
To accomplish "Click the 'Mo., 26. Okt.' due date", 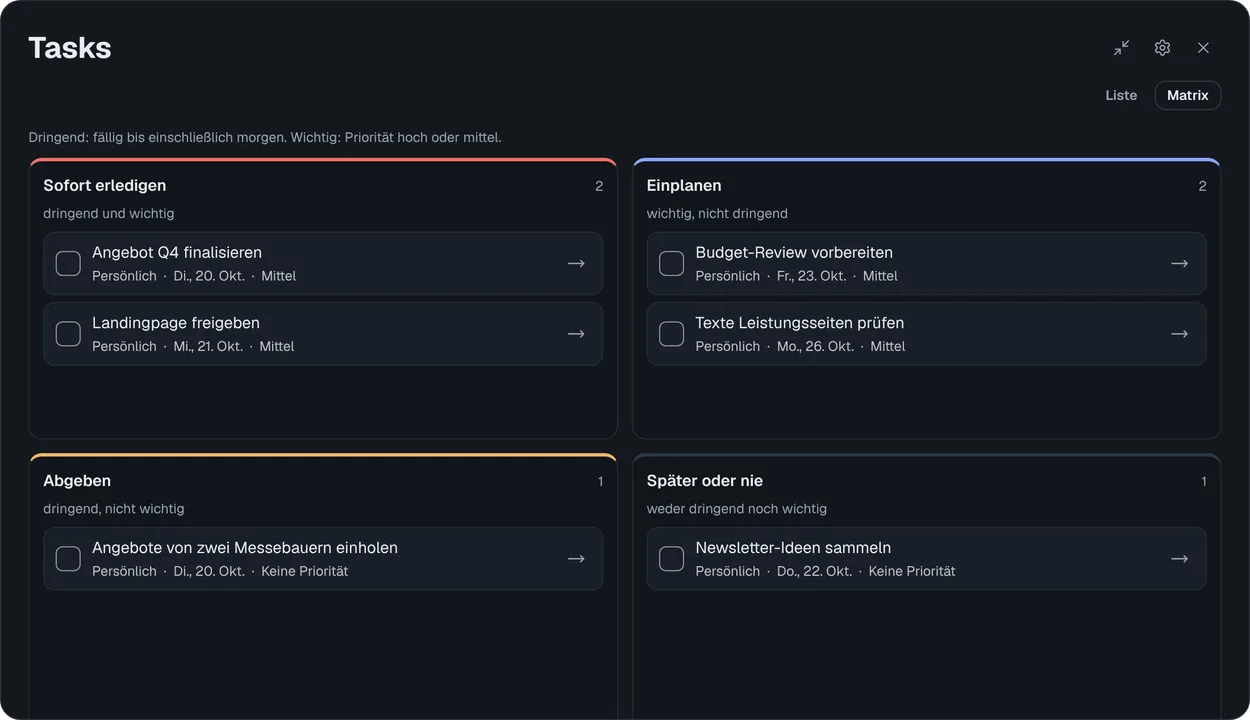I will tap(816, 346).
